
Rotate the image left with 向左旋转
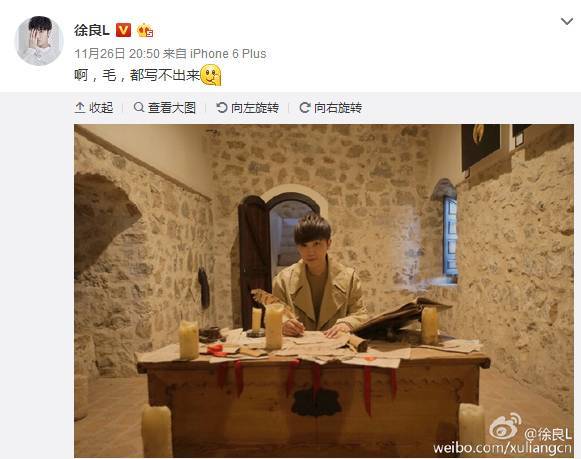(248, 108)
